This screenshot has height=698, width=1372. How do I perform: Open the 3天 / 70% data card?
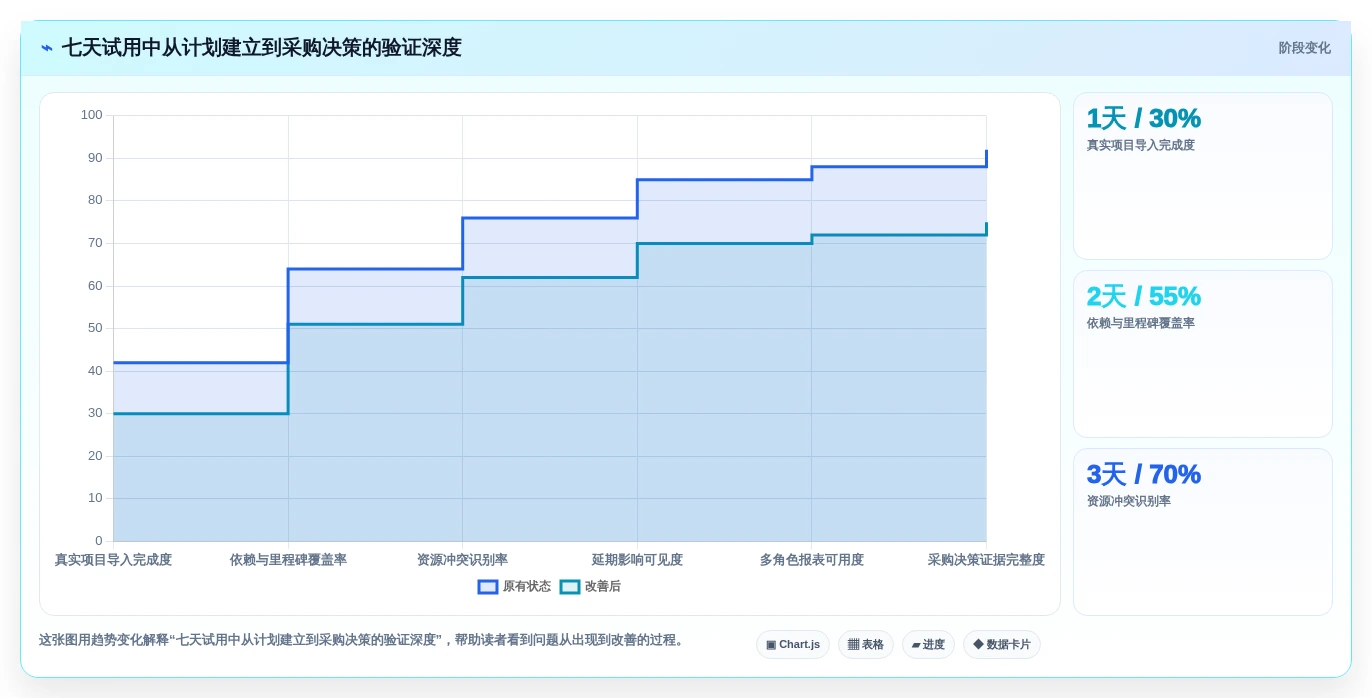(1203, 532)
